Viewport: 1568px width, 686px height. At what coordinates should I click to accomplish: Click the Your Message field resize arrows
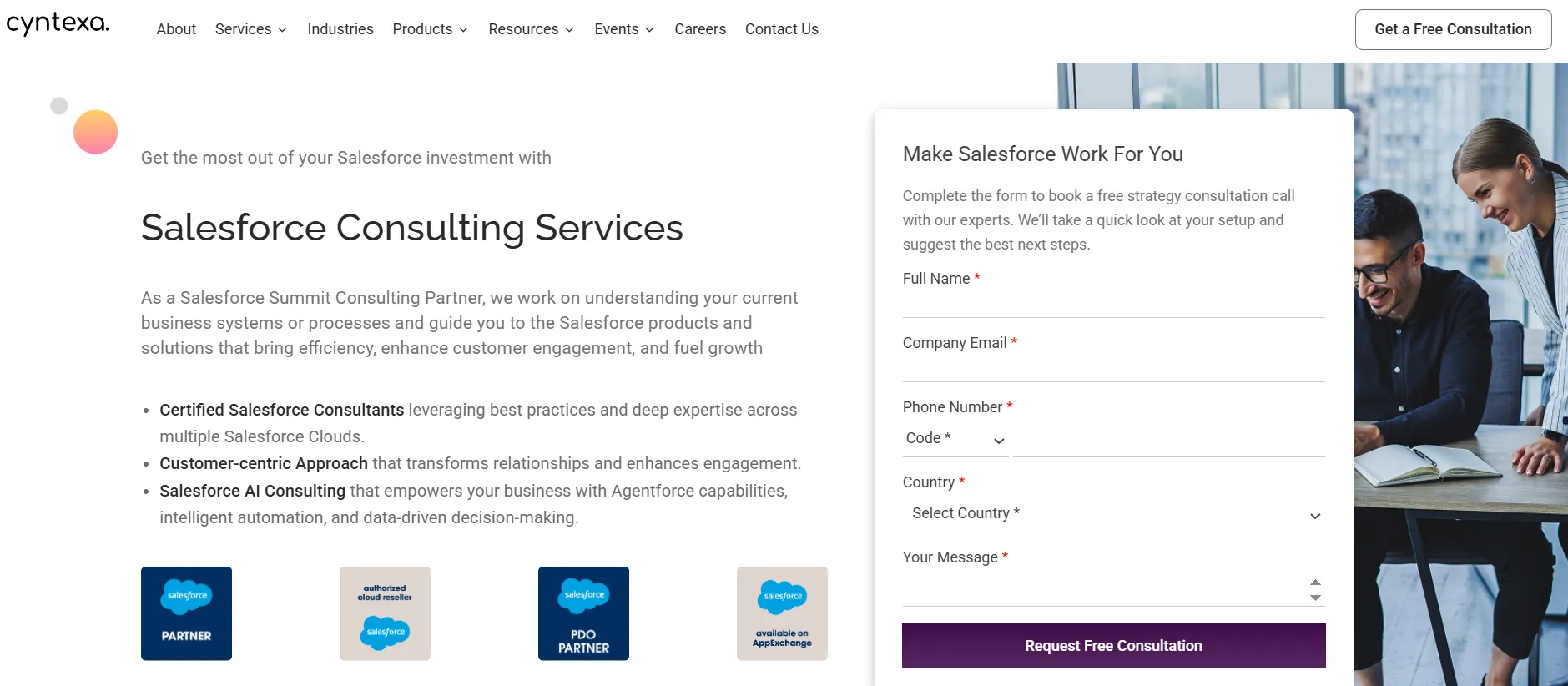tap(1315, 590)
